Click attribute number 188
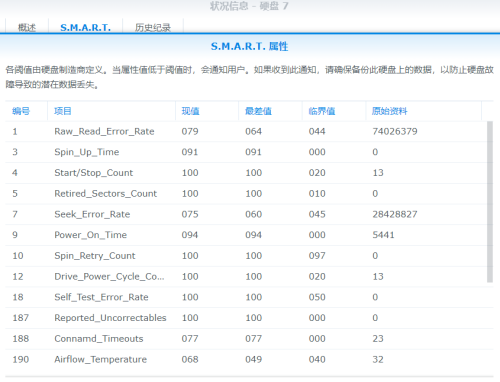Viewport: 500px width, 382px height. click(x=21, y=339)
